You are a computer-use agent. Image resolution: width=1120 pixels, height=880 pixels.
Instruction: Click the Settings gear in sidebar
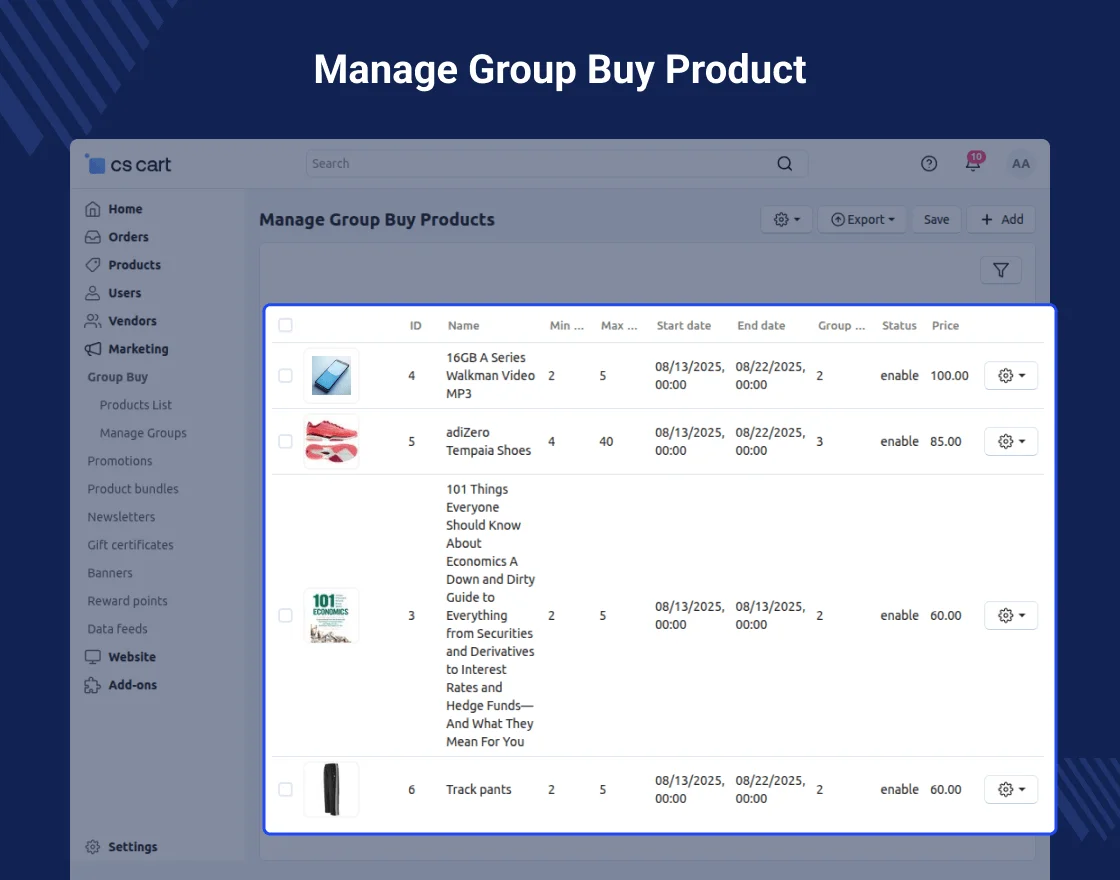click(x=93, y=847)
